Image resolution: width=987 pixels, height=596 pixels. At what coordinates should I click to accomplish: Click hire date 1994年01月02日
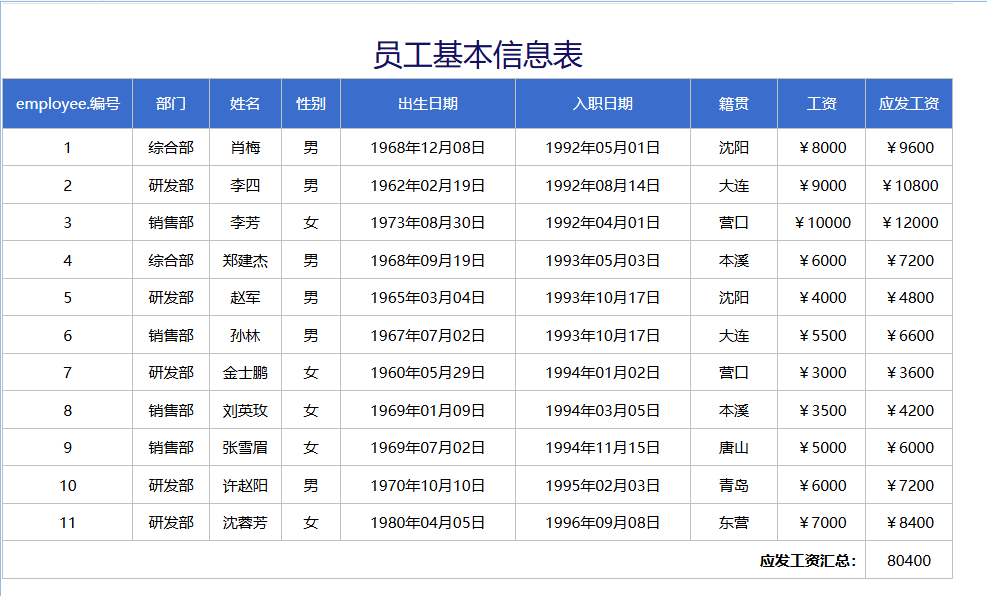(602, 373)
